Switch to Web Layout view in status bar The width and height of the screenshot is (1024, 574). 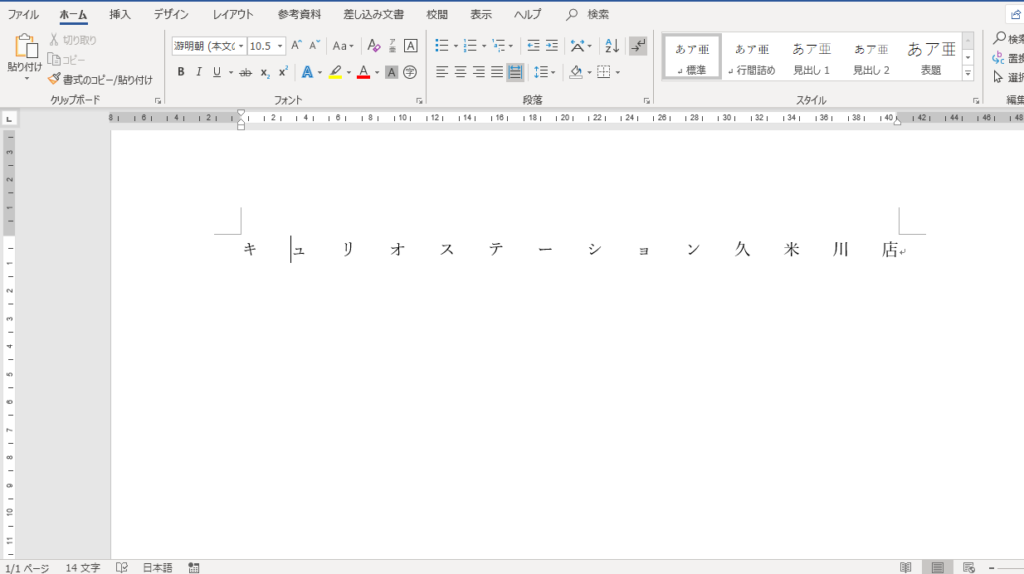pyautogui.click(x=969, y=567)
